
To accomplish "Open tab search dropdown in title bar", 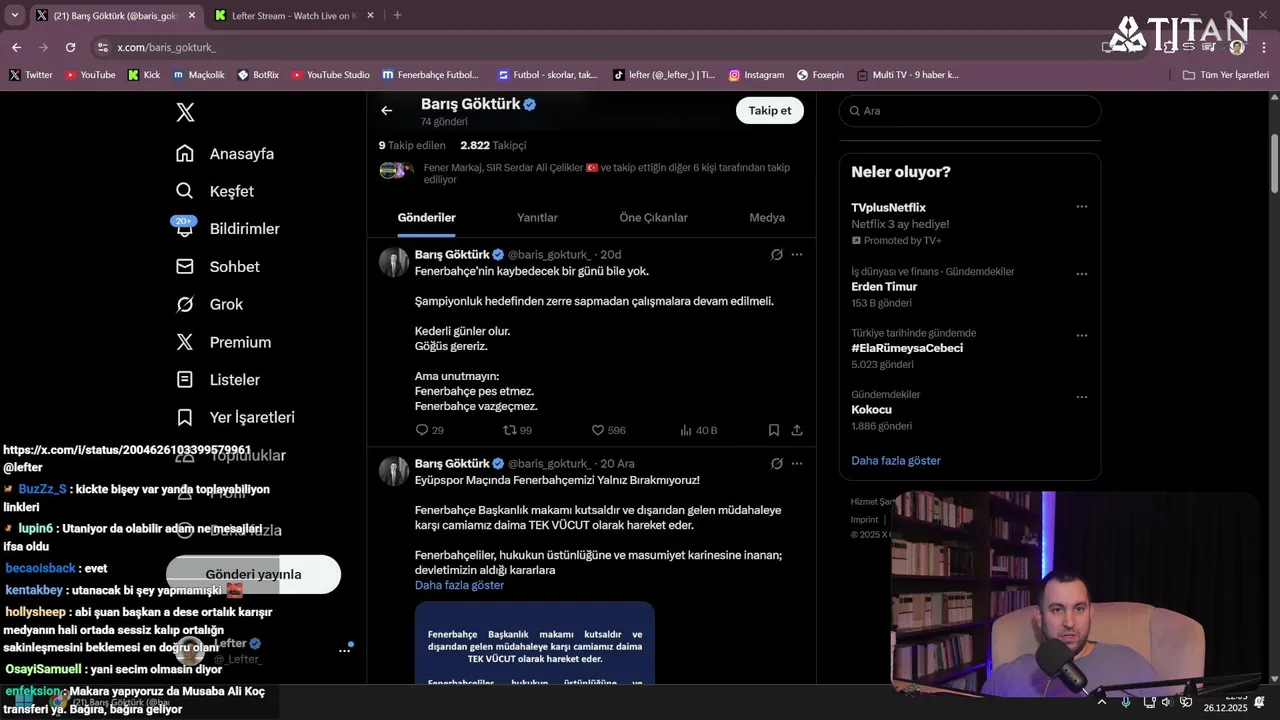I will (x=14, y=15).
